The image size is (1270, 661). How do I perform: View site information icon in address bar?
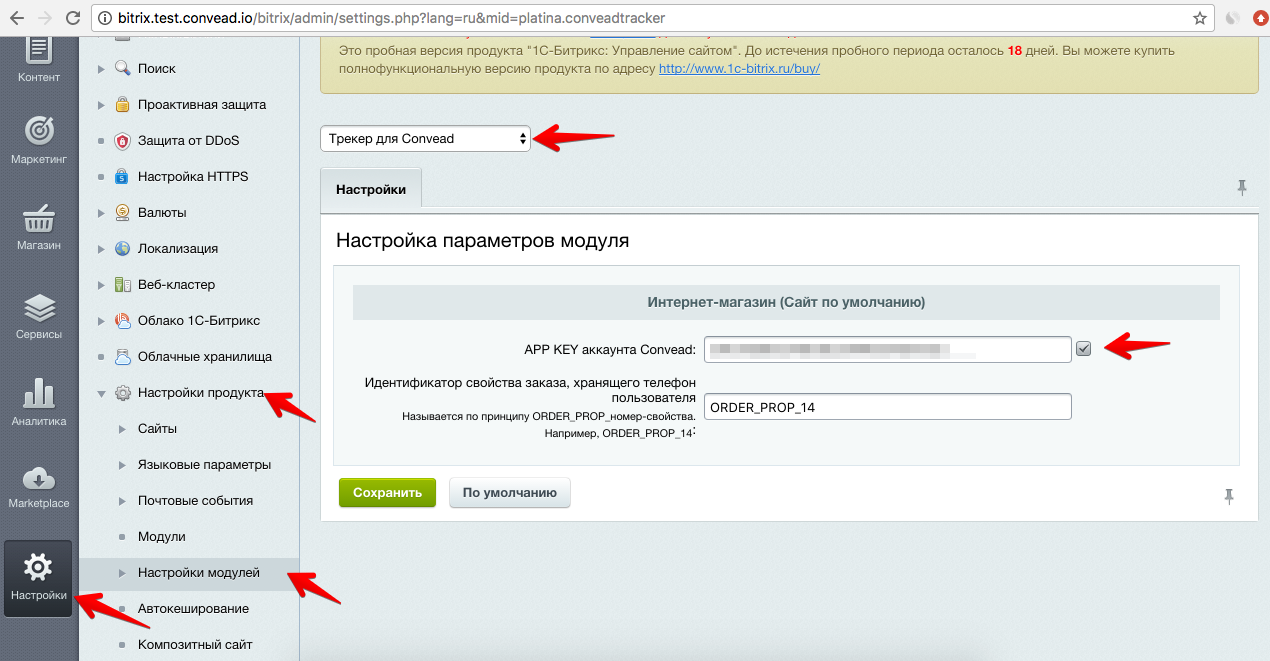click(x=106, y=18)
